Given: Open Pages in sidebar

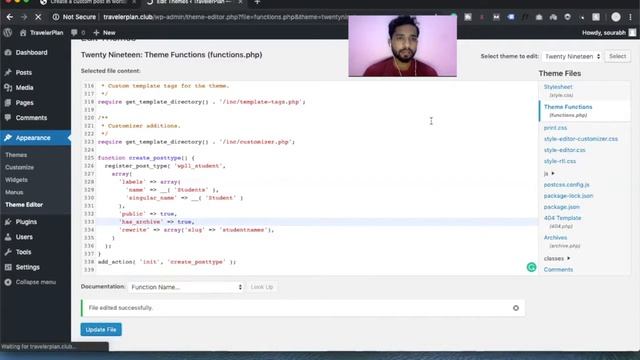Looking at the screenshot, I should pos(24,103).
